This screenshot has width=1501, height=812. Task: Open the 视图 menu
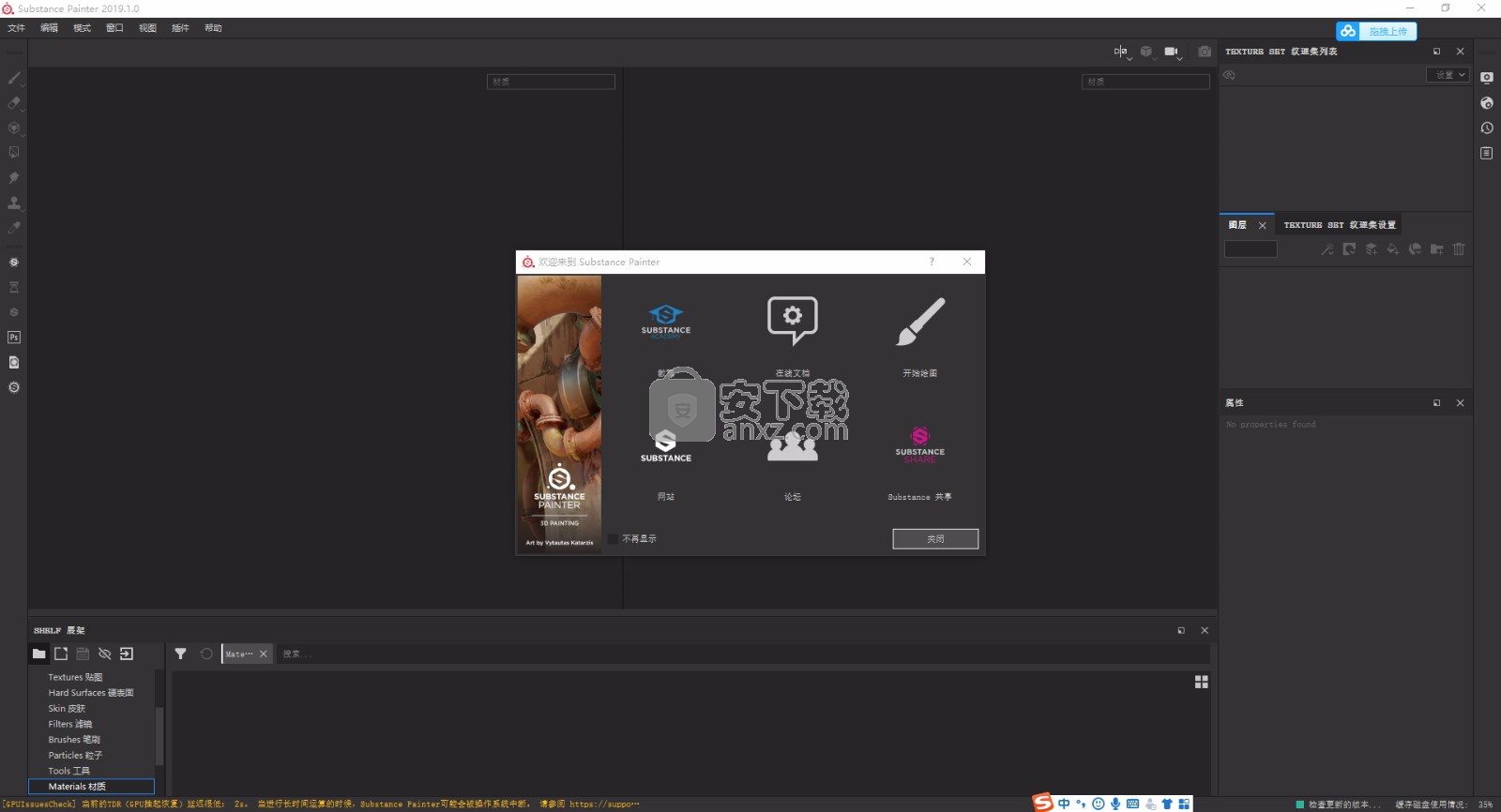147,28
